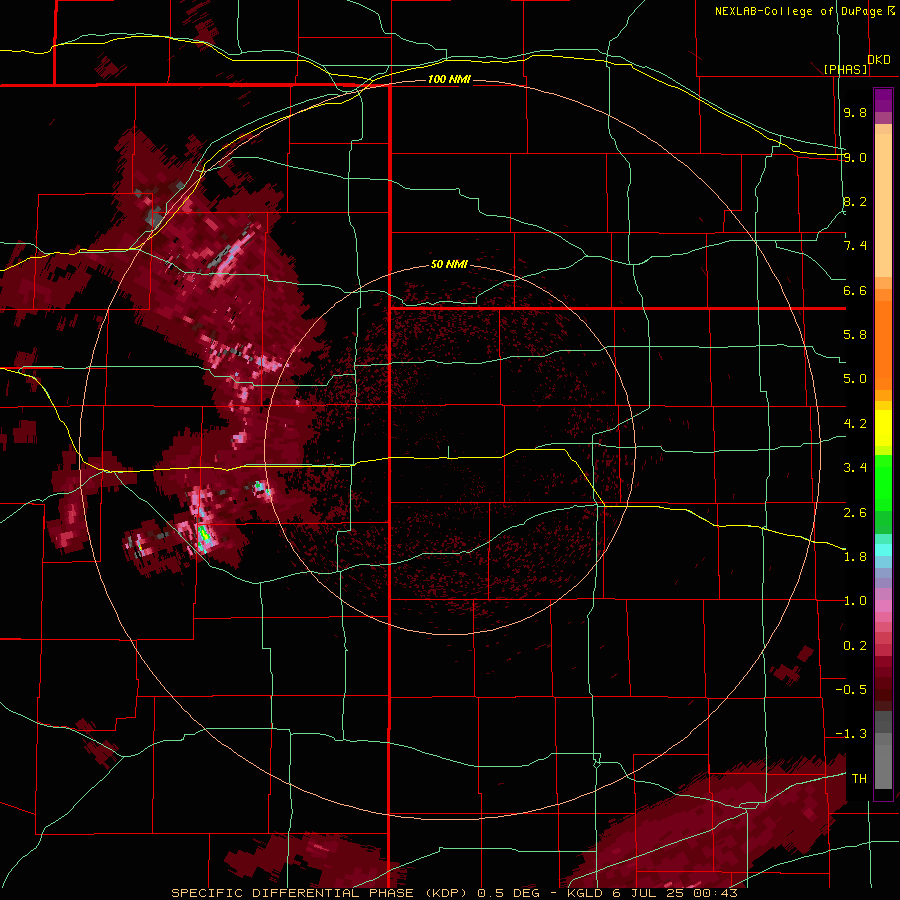Click the 100 NMI range ring label
This screenshot has width=900, height=900.
(x=449, y=79)
